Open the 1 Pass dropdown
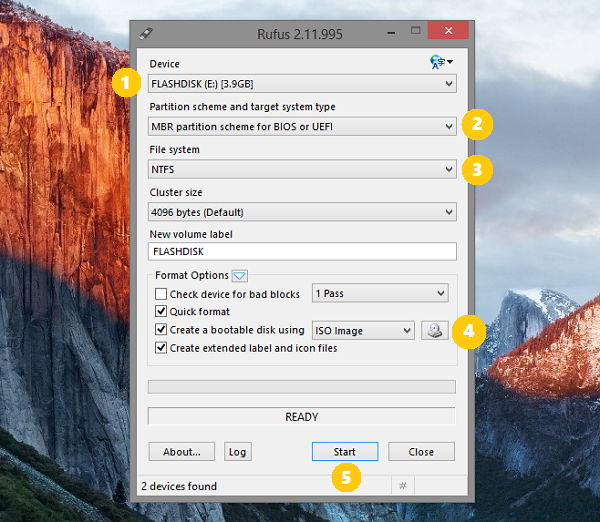The image size is (600, 522). click(380, 294)
